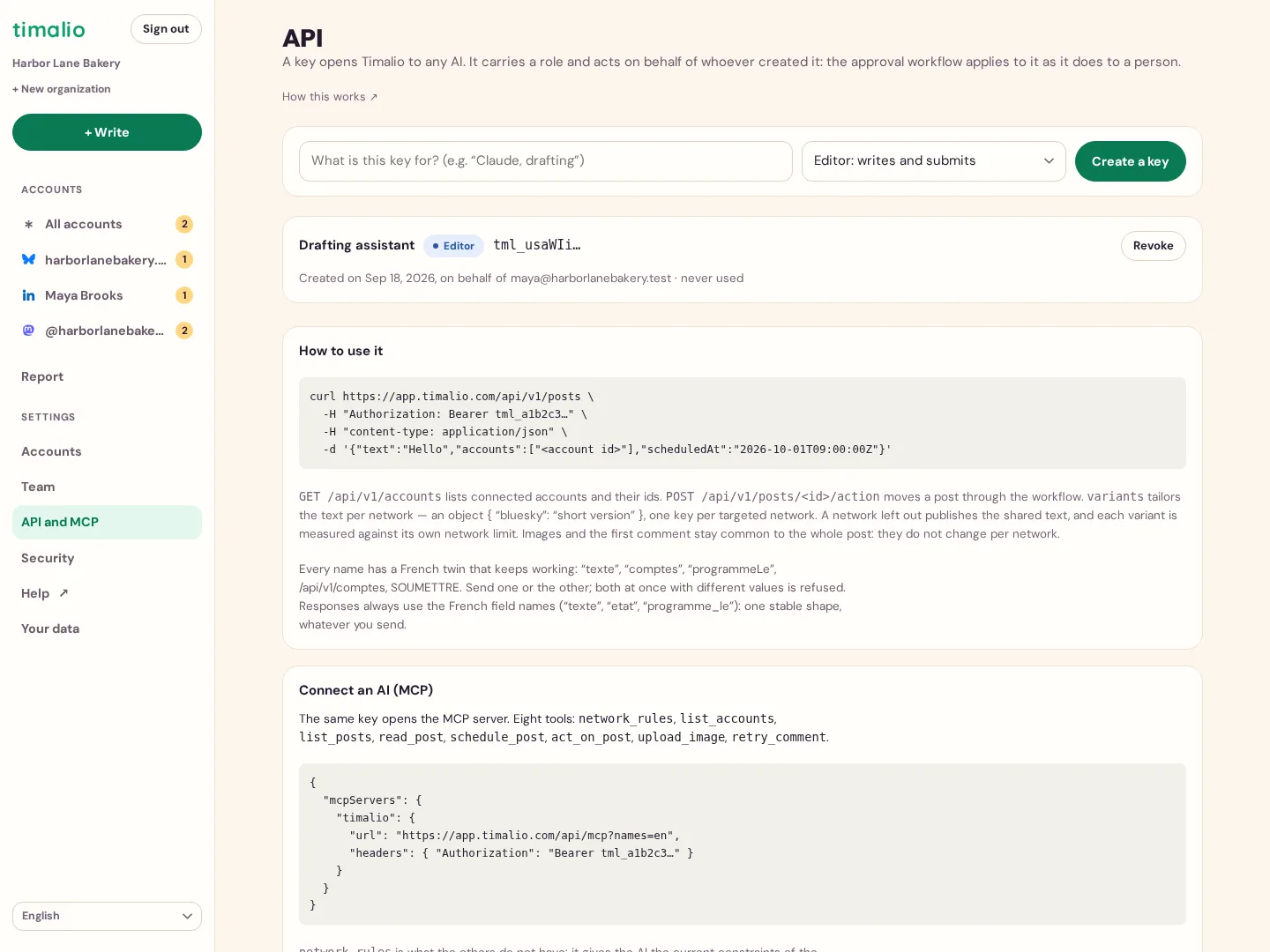Select the @harborlanebake Mastodon account

coord(107,331)
